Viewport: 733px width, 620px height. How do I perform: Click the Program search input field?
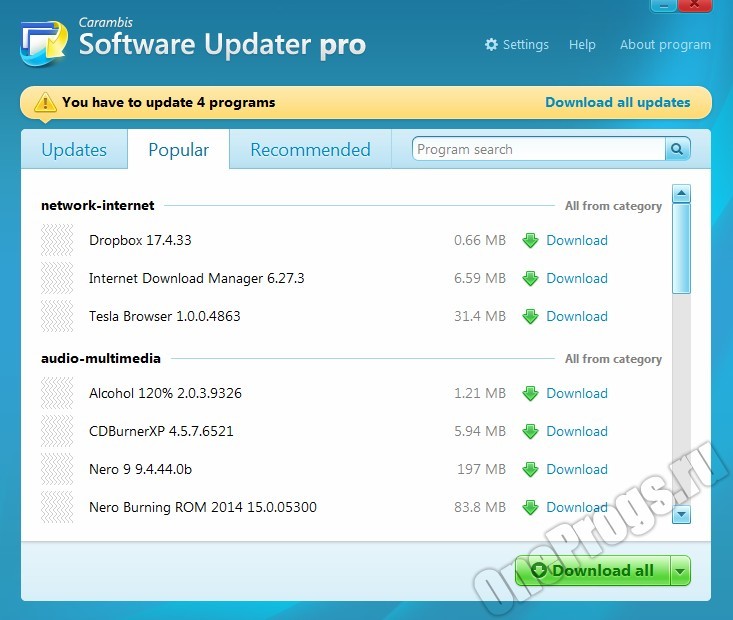[539, 149]
